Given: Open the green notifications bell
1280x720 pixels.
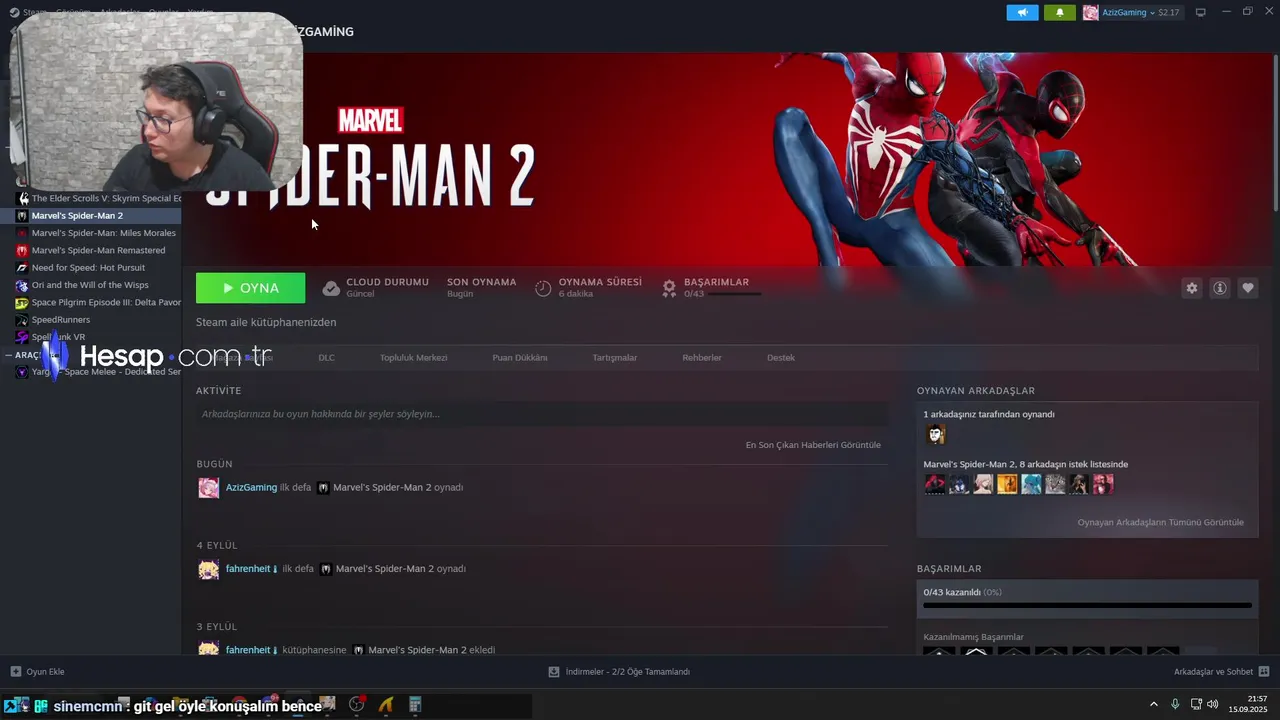Looking at the screenshot, I should point(1059,12).
